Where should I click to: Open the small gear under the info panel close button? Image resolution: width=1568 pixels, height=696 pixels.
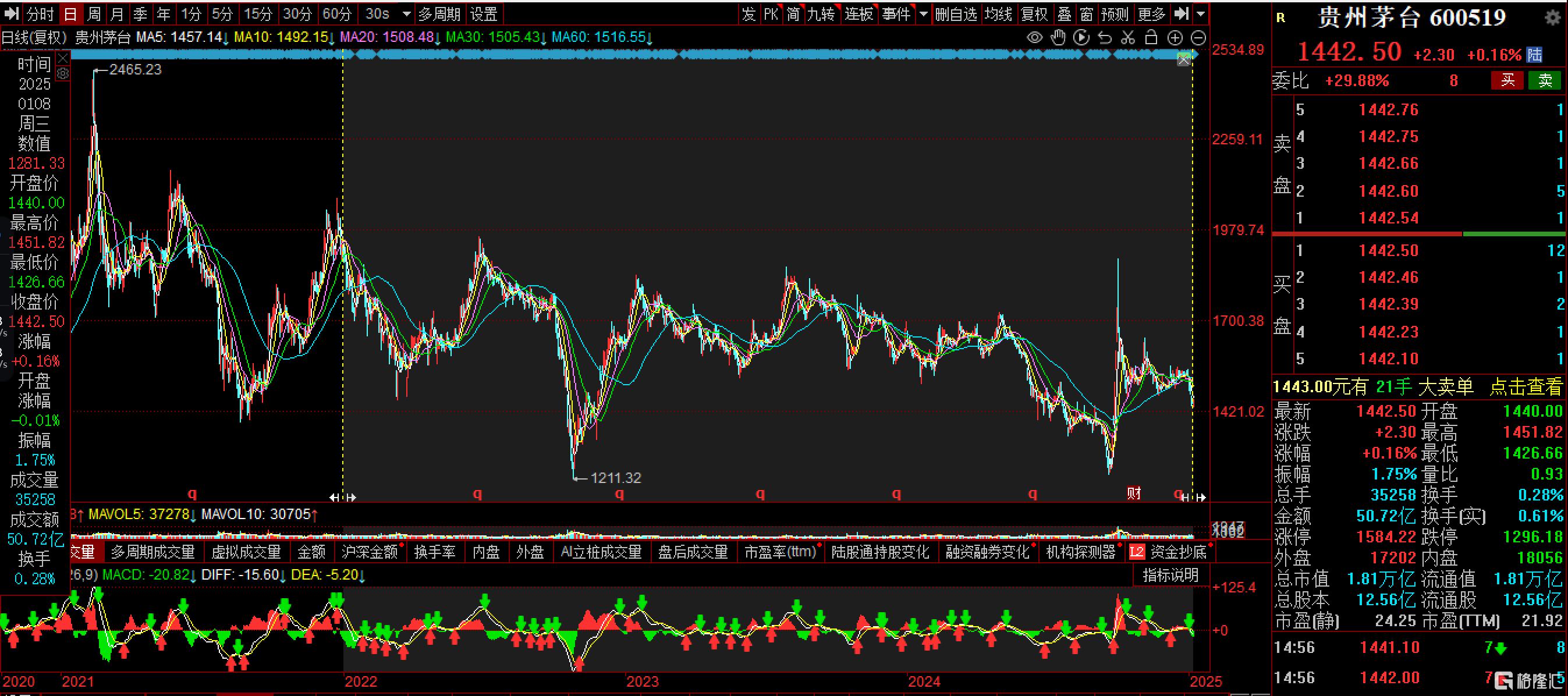pos(63,73)
